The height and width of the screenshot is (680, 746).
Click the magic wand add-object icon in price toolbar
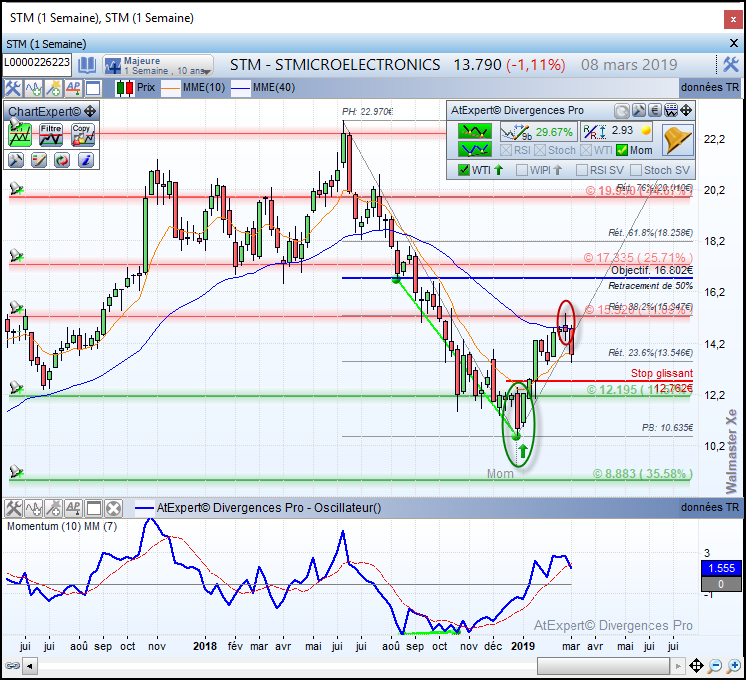coord(53,88)
